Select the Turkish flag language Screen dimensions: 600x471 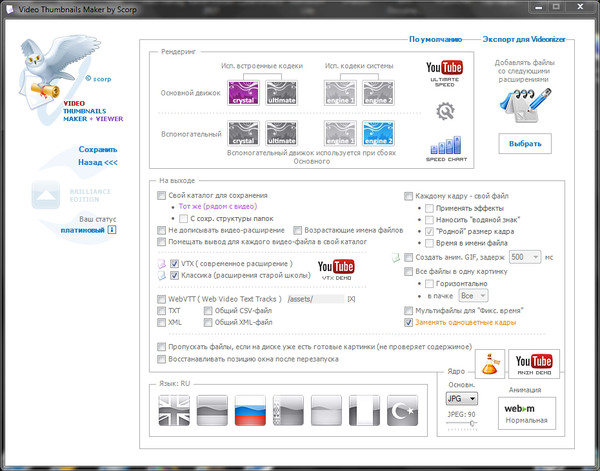tap(405, 410)
